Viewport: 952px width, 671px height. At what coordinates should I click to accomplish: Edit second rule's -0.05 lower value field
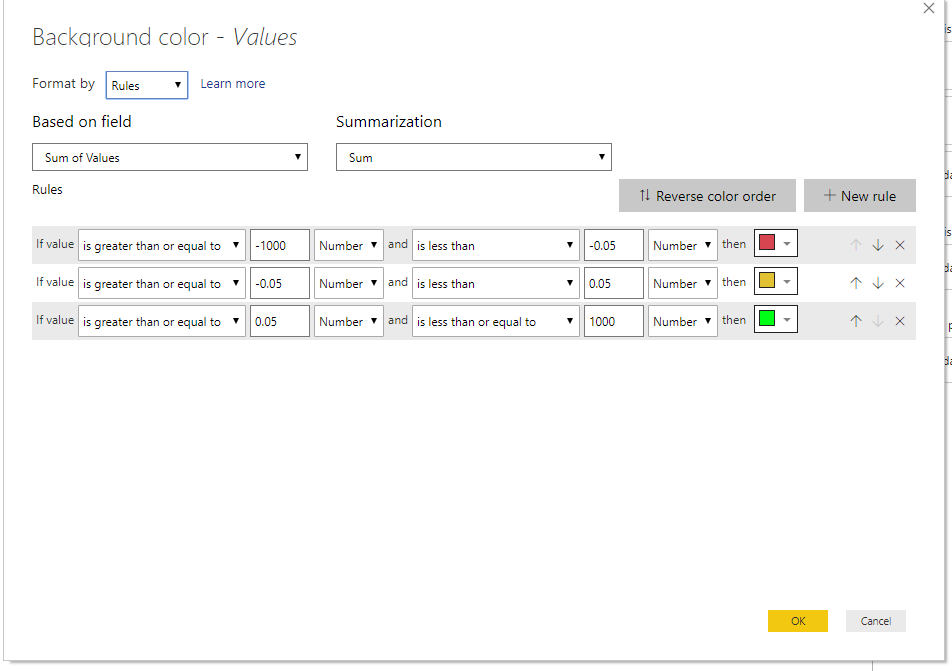click(x=280, y=283)
